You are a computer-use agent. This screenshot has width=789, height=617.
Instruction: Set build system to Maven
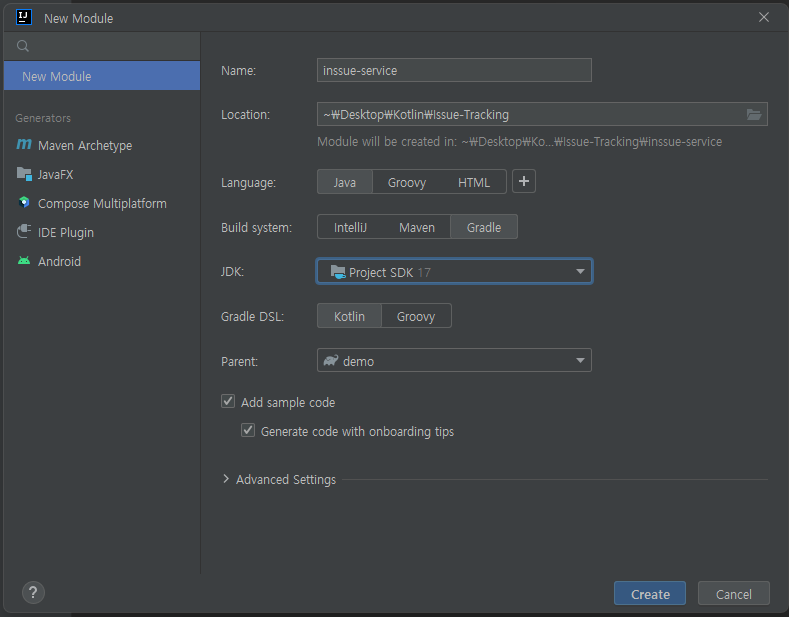click(417, 227)
